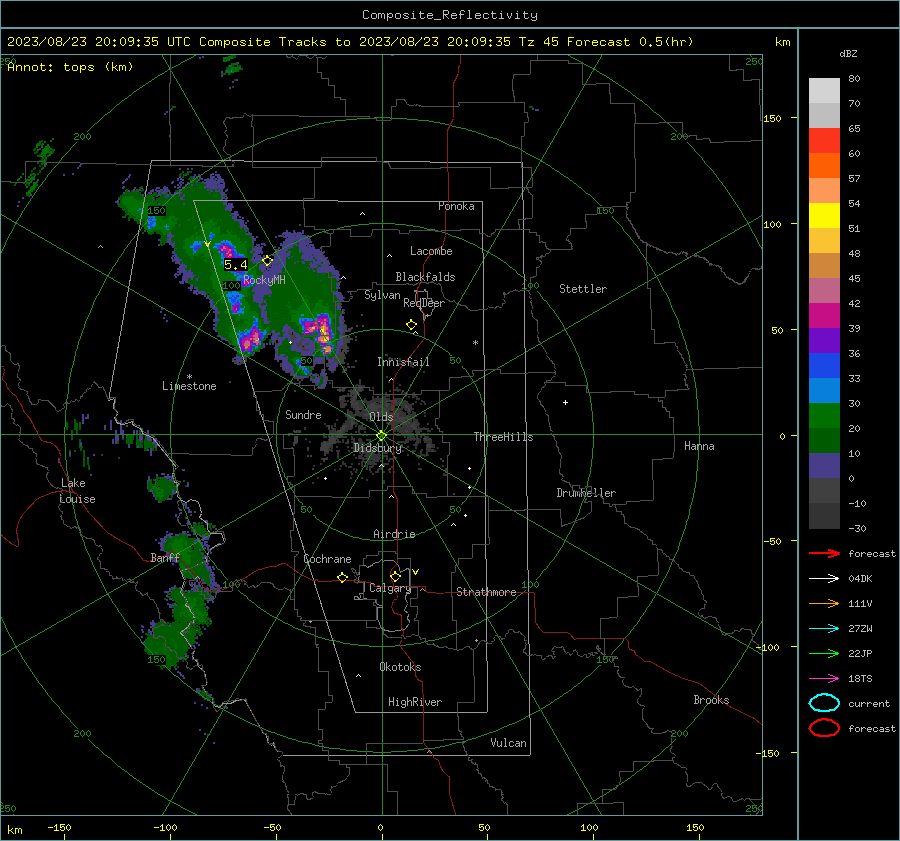
Task: Click the RedDeer label on the map
Action: [x=424, y=303]
